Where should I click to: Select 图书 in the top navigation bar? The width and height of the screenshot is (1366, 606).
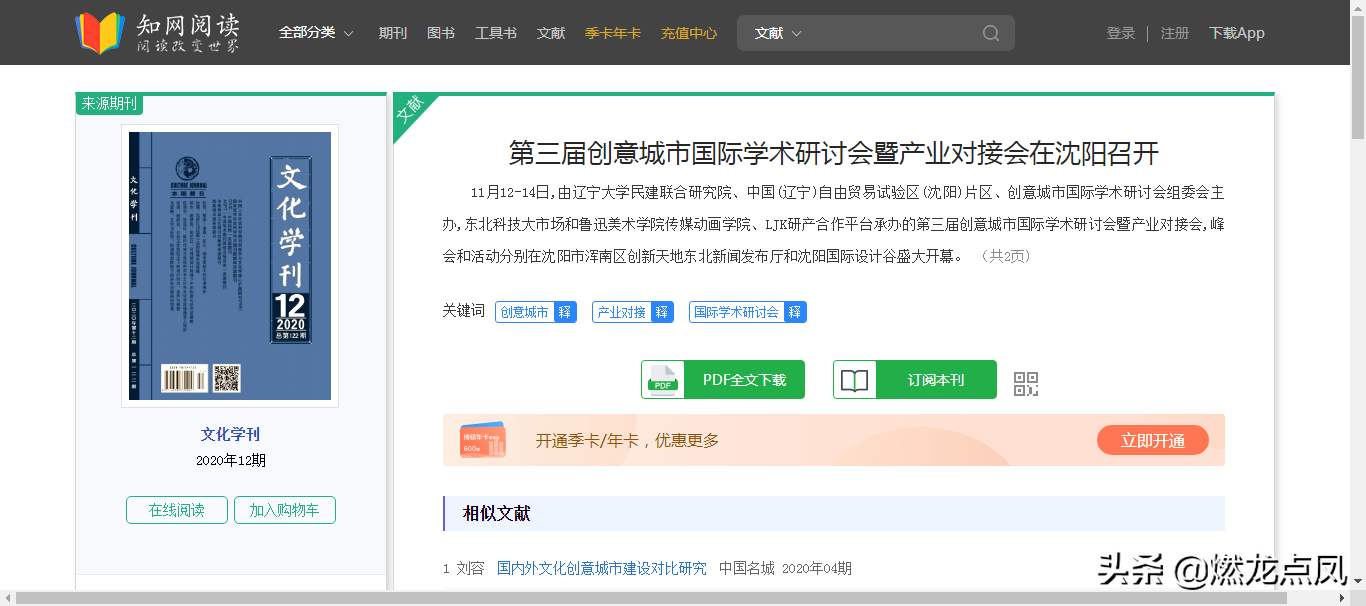[x=440, y=32]
